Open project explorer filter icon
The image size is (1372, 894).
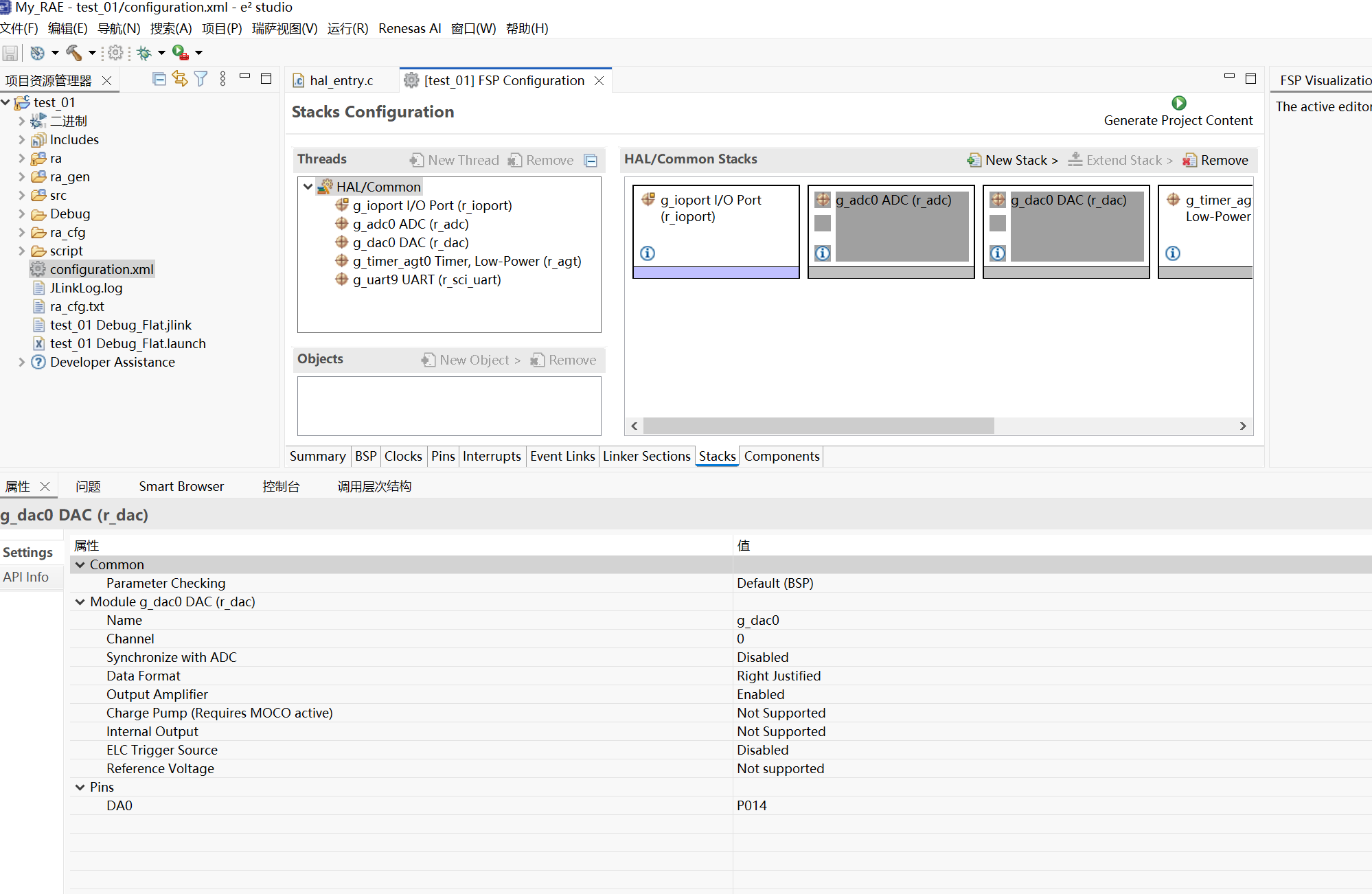click(x=201, y=79)
